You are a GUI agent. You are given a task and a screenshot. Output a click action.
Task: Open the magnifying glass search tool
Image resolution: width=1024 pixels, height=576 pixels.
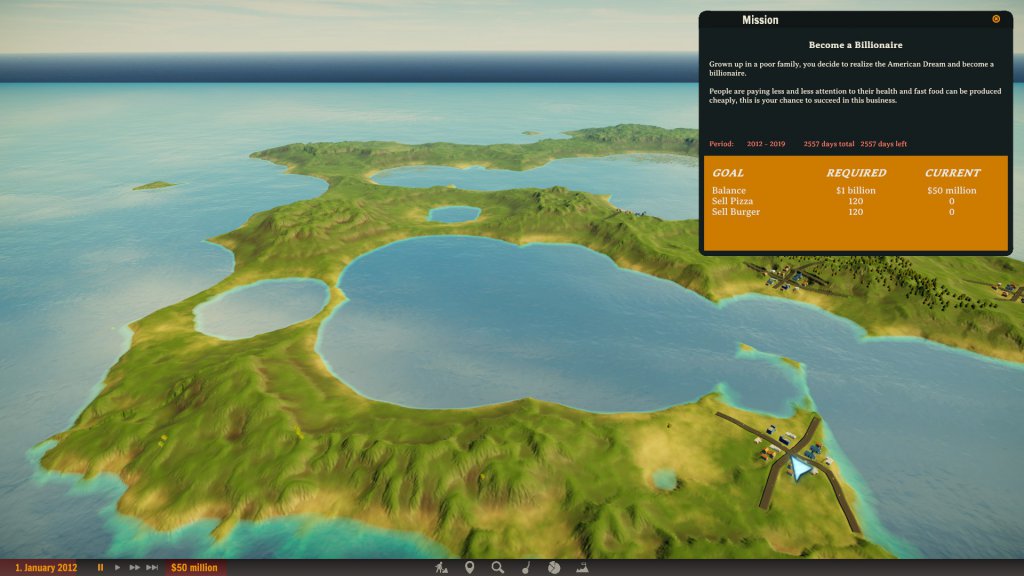point(497,568)
